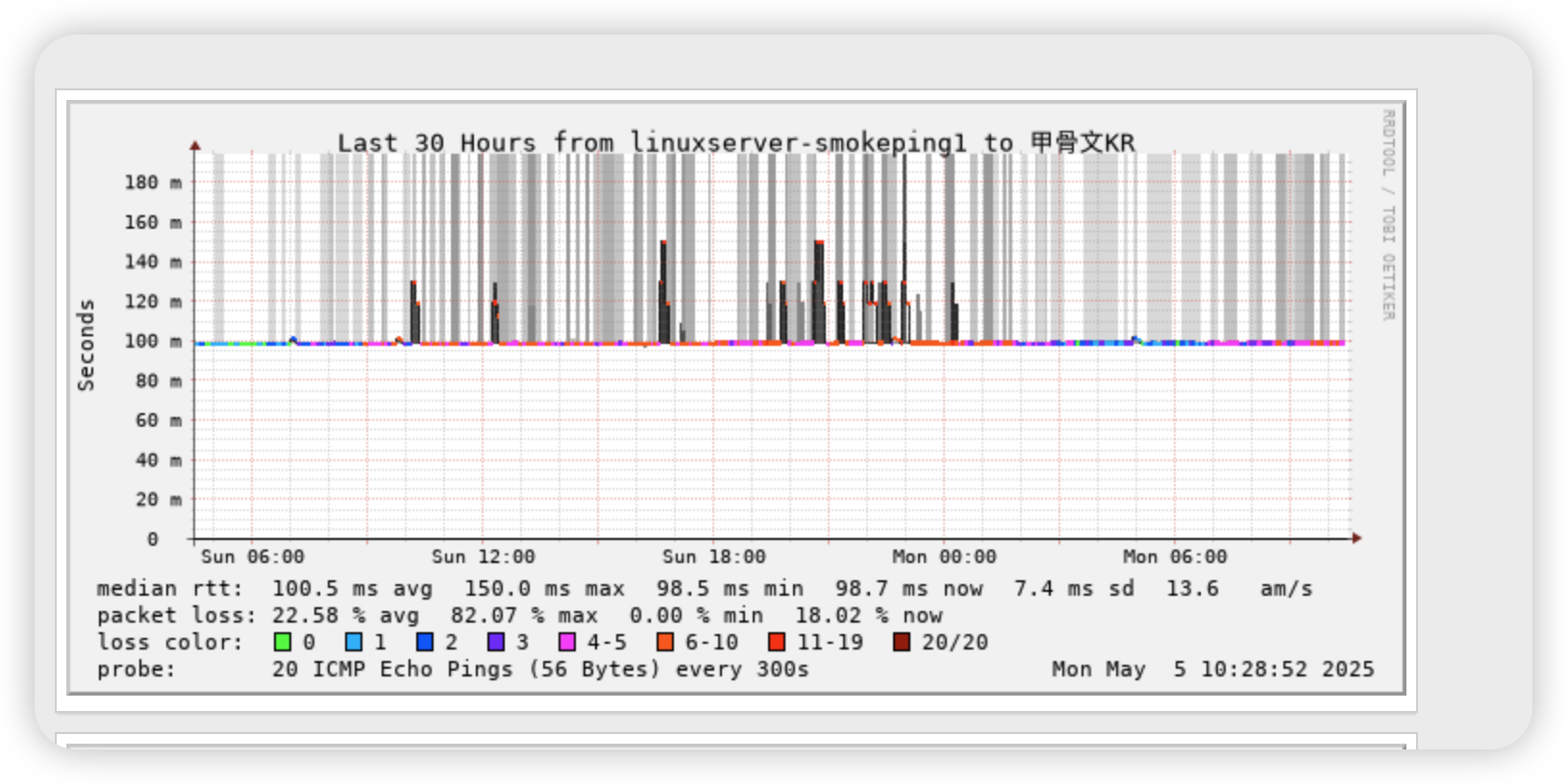Click the 'packet loss:' row label

tap(177, 616)
